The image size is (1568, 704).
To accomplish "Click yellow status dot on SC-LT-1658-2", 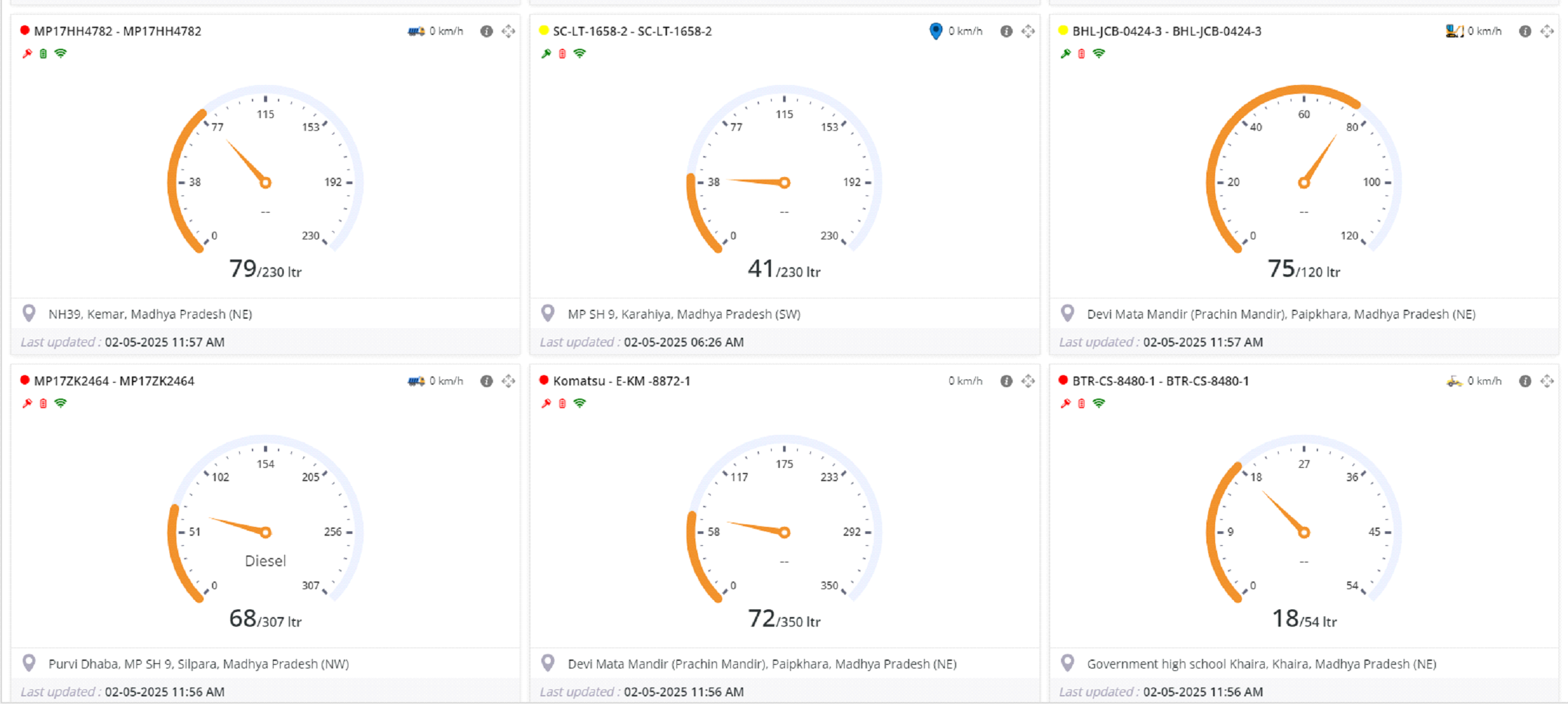I will point(544,30).
